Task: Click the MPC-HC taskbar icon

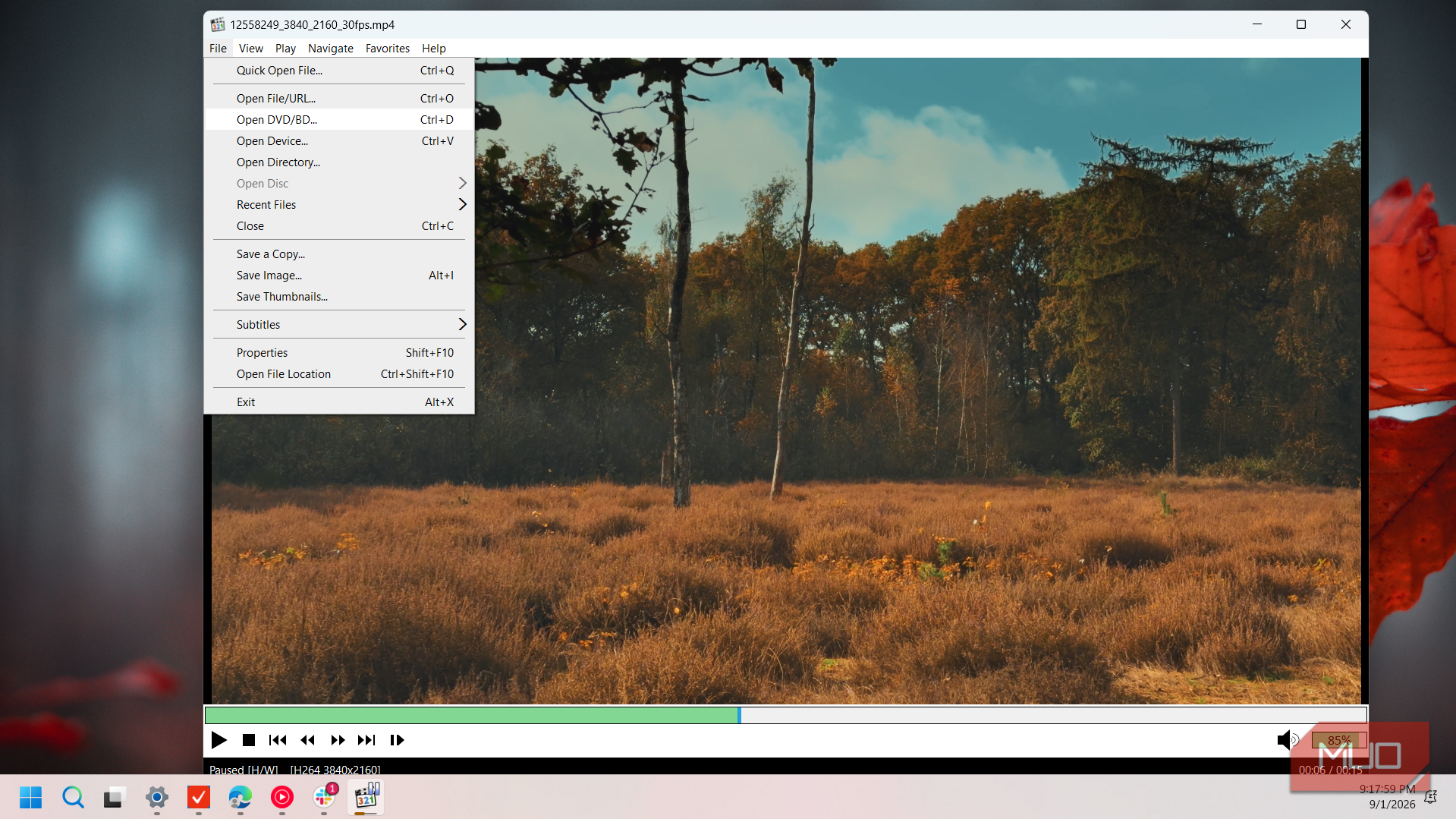Action: coord(366,797)
